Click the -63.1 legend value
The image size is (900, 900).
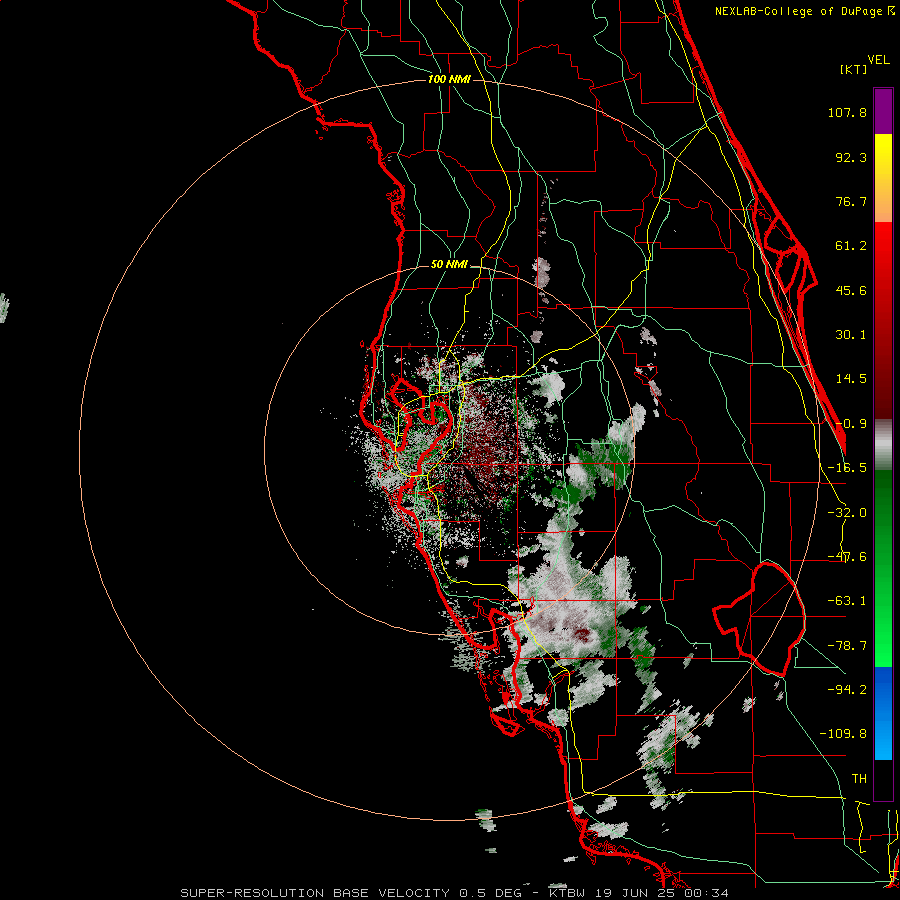[x=847, y=601]
